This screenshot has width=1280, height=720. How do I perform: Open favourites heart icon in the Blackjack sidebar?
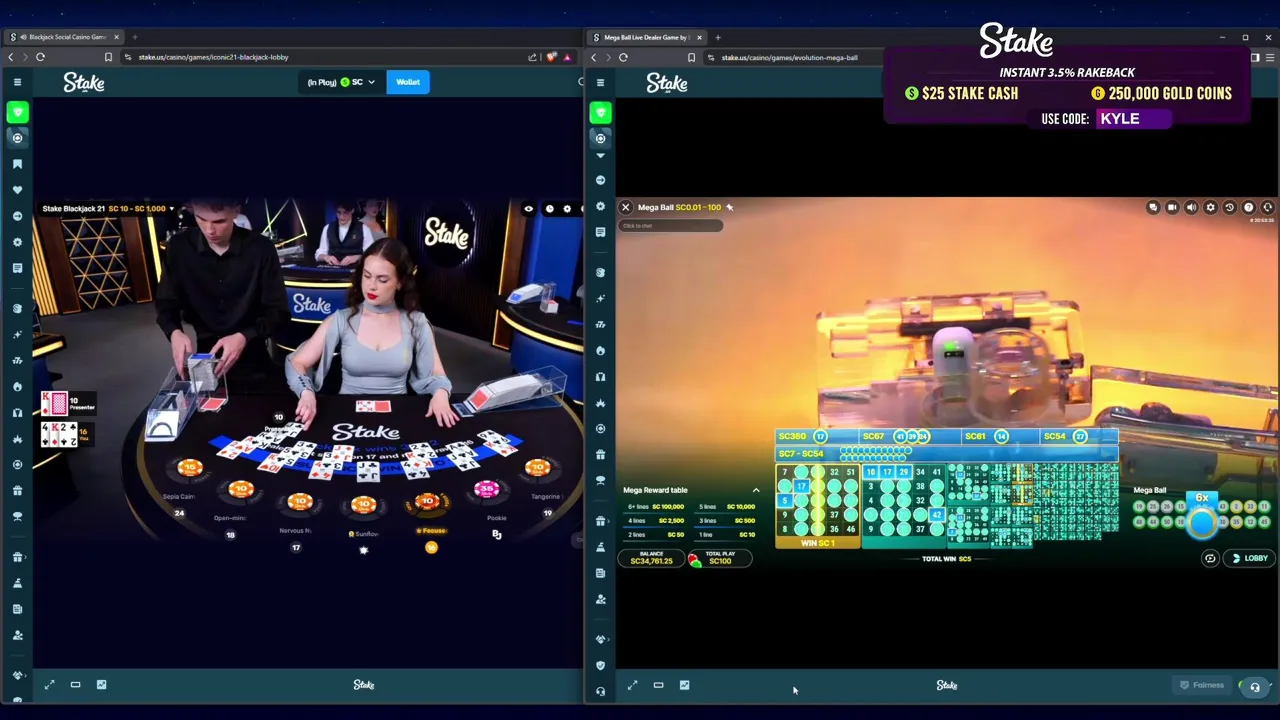pyautogui.click(x=17, y=190)
